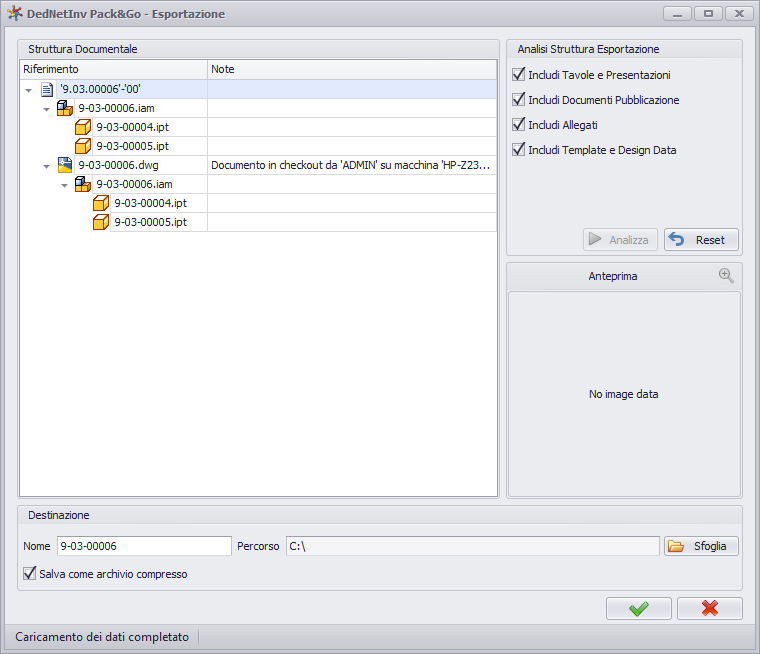
Task: Click the Percorso path field
Action: tap(473, 546)
